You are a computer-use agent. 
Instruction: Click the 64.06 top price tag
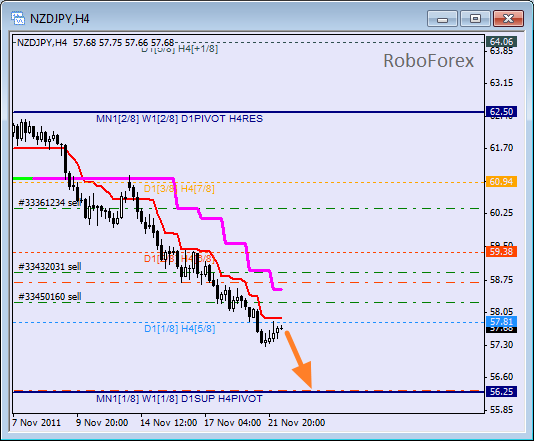(x=501, y=42)
